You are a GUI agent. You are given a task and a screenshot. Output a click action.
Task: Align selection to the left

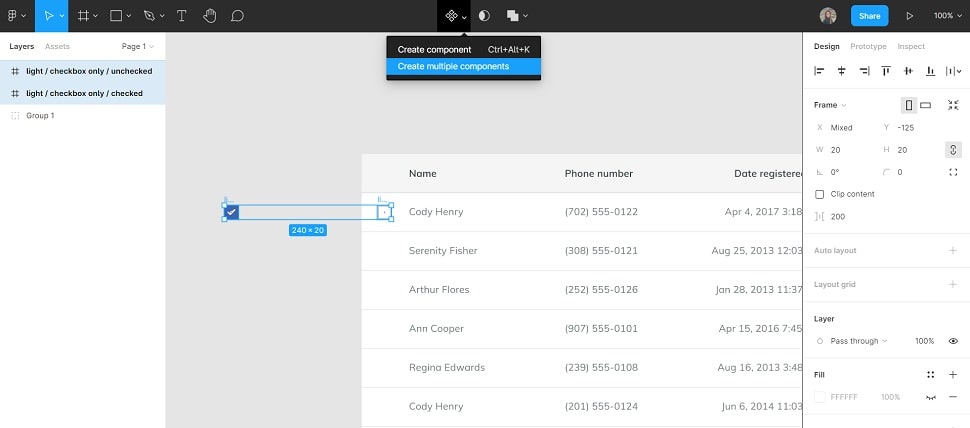[819, 71]
